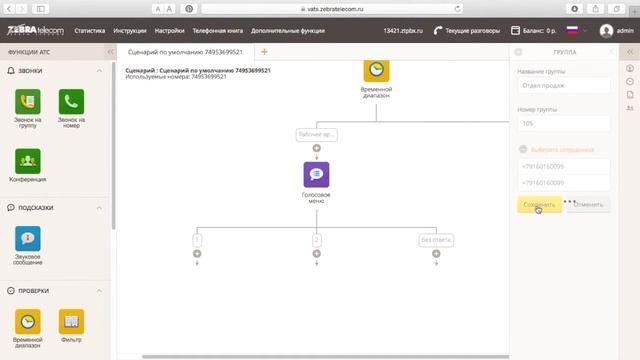Click the Safari address bar
Viewport: 640px width, 360px height.
click(332, 9)
